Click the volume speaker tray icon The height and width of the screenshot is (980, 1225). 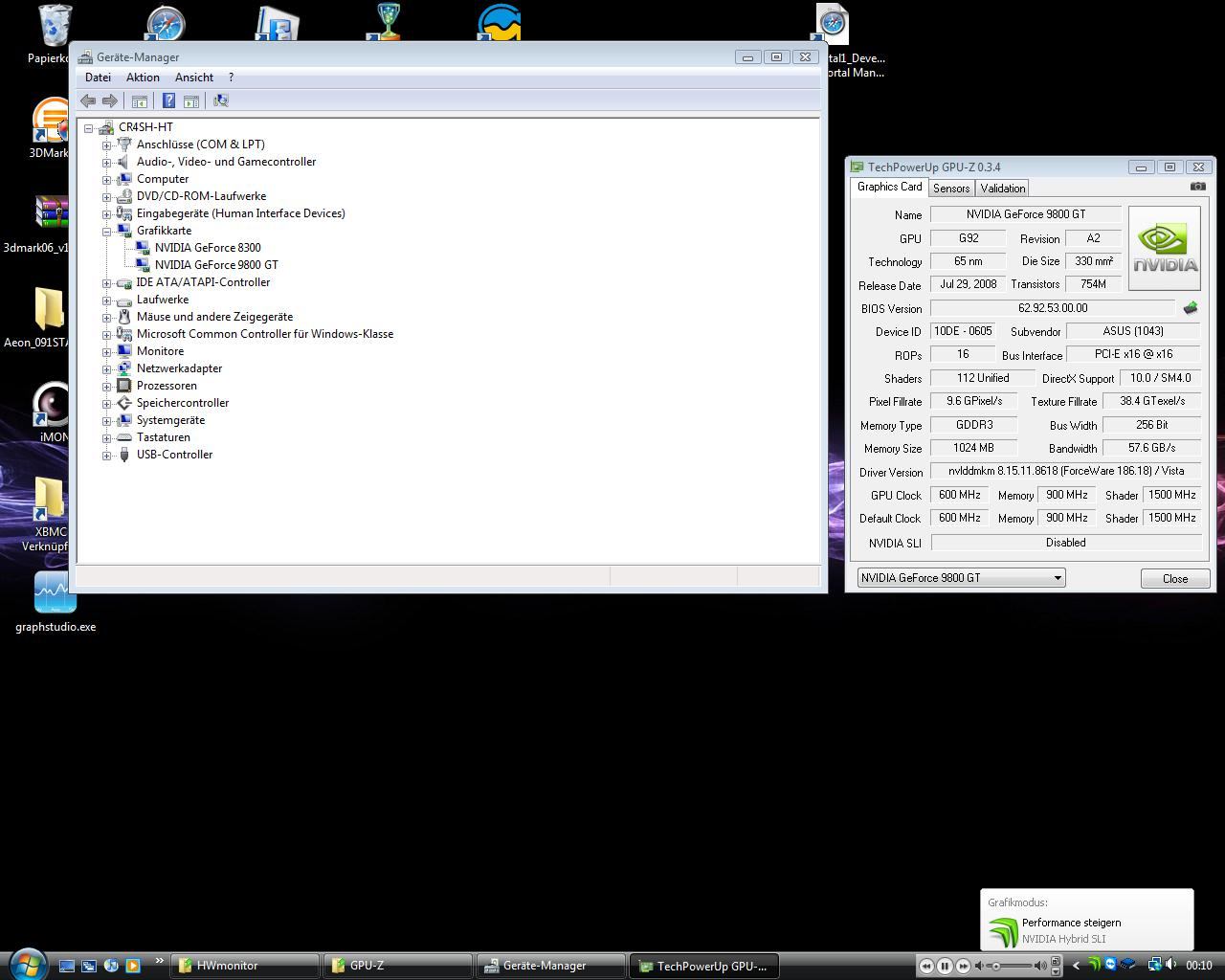tap(1171, 965)
